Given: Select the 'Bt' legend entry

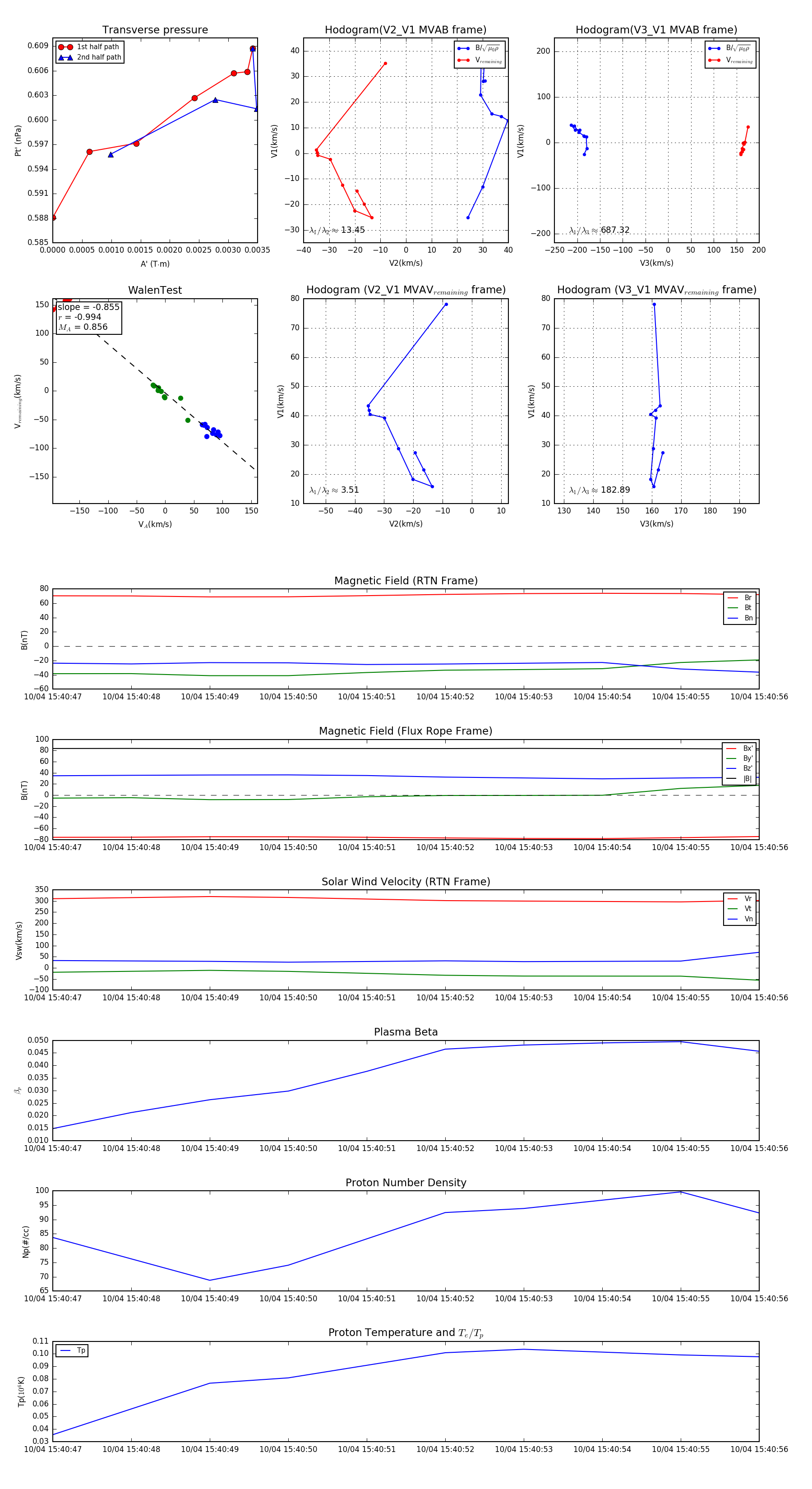Looking at the screenshot, I should [x=740, y=607].
